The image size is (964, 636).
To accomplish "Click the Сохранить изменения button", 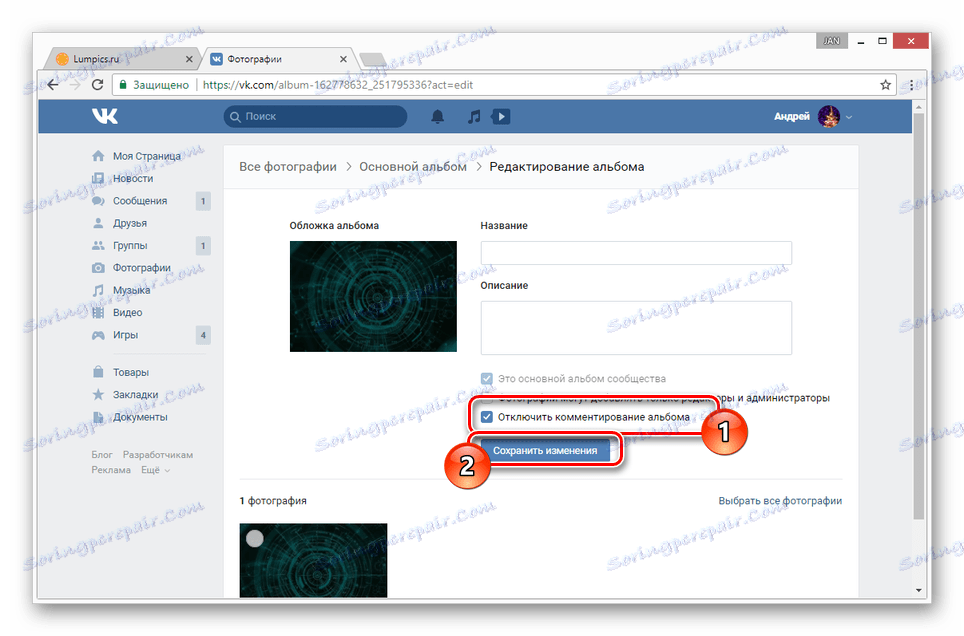I will pos(545,451).
